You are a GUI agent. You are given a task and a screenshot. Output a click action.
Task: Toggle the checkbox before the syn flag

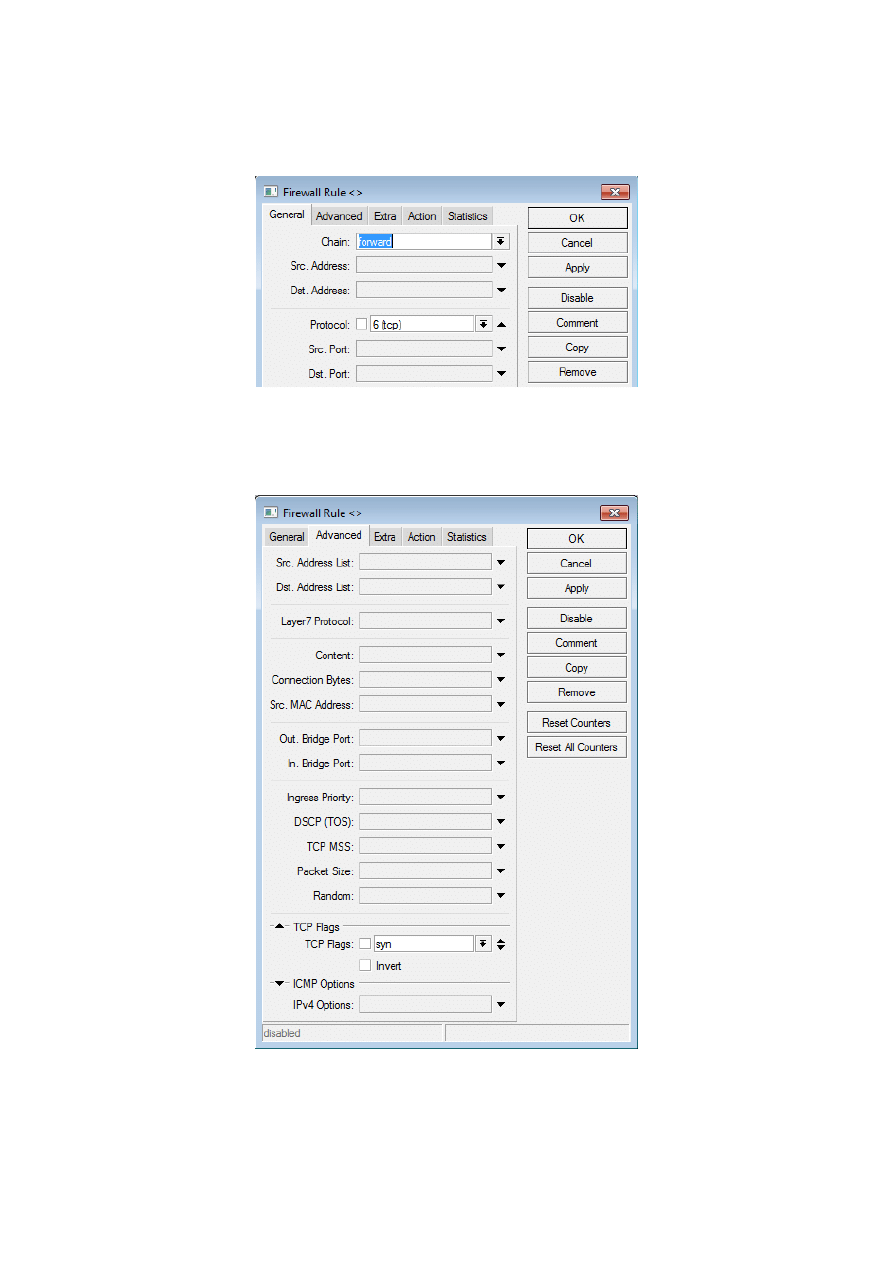365,943
